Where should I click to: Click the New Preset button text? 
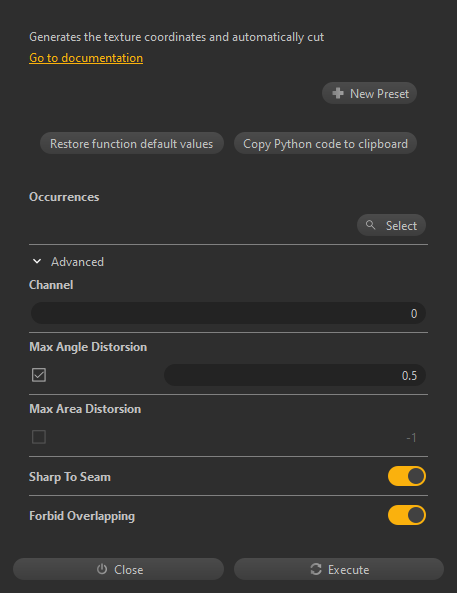tap(379, 93)
